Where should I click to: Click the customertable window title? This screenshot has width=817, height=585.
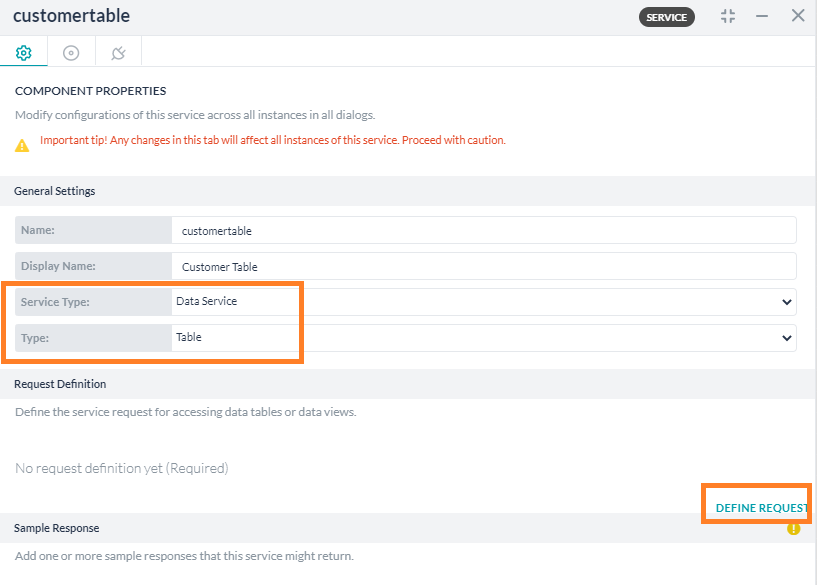[71, 16]
